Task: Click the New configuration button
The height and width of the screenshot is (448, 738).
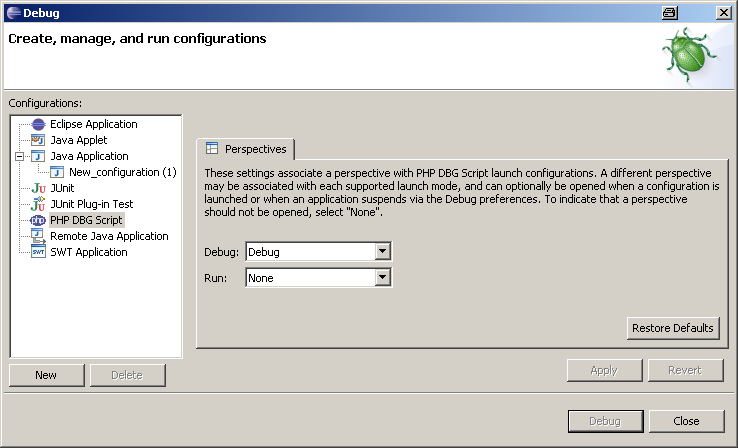Action: pyautogui.click(x=46, y=375)
